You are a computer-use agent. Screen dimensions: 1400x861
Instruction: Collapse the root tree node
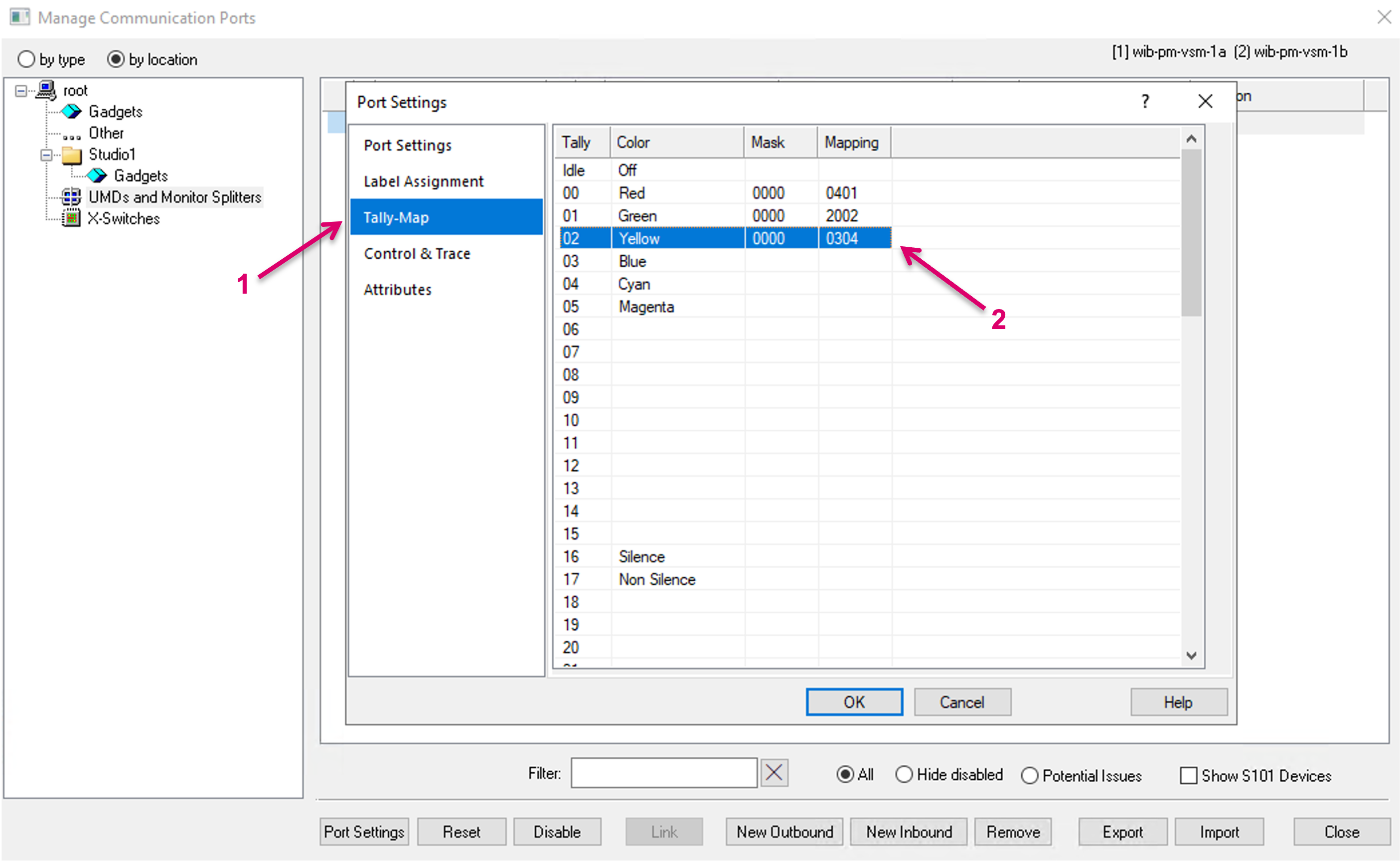click(21, 91)
